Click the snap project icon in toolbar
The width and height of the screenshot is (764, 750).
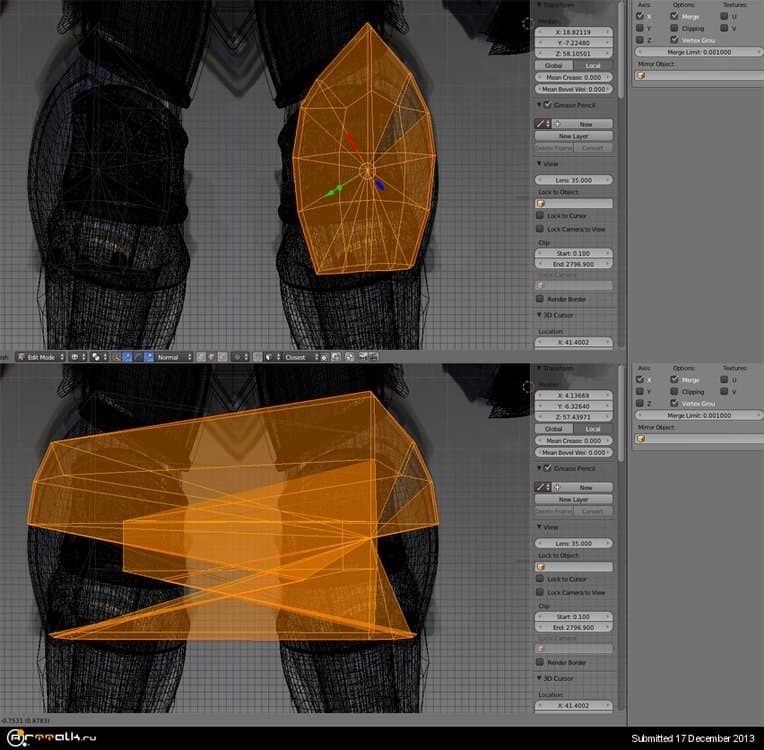click(336, 357)
